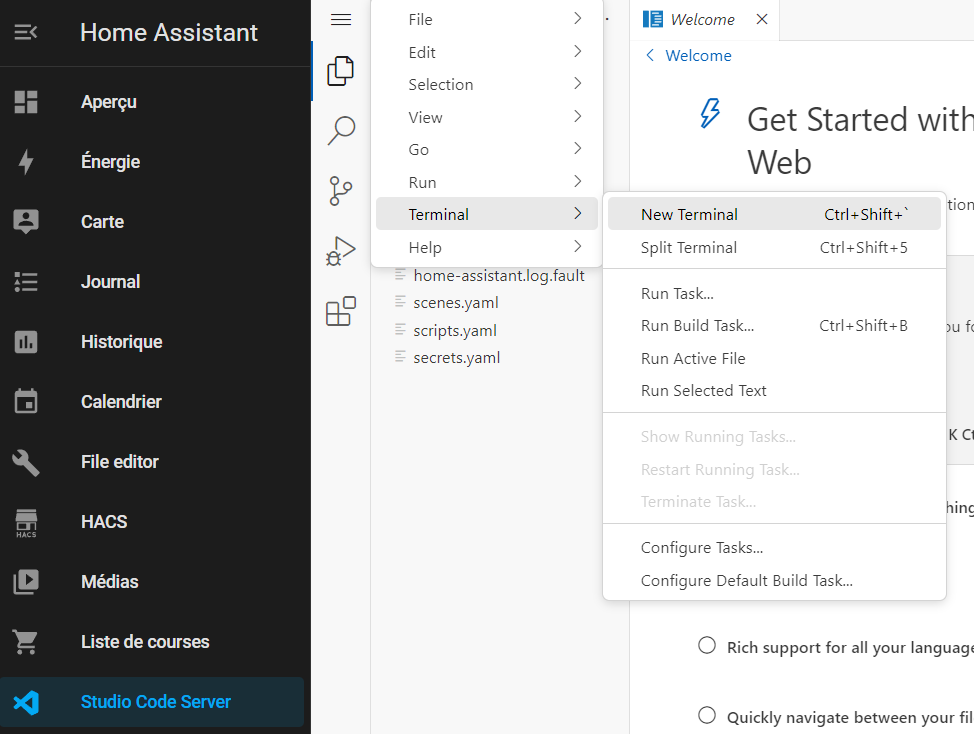Navigate to Journal in sidebar
The height and width of the screenshot is (734, 974).
152,282
